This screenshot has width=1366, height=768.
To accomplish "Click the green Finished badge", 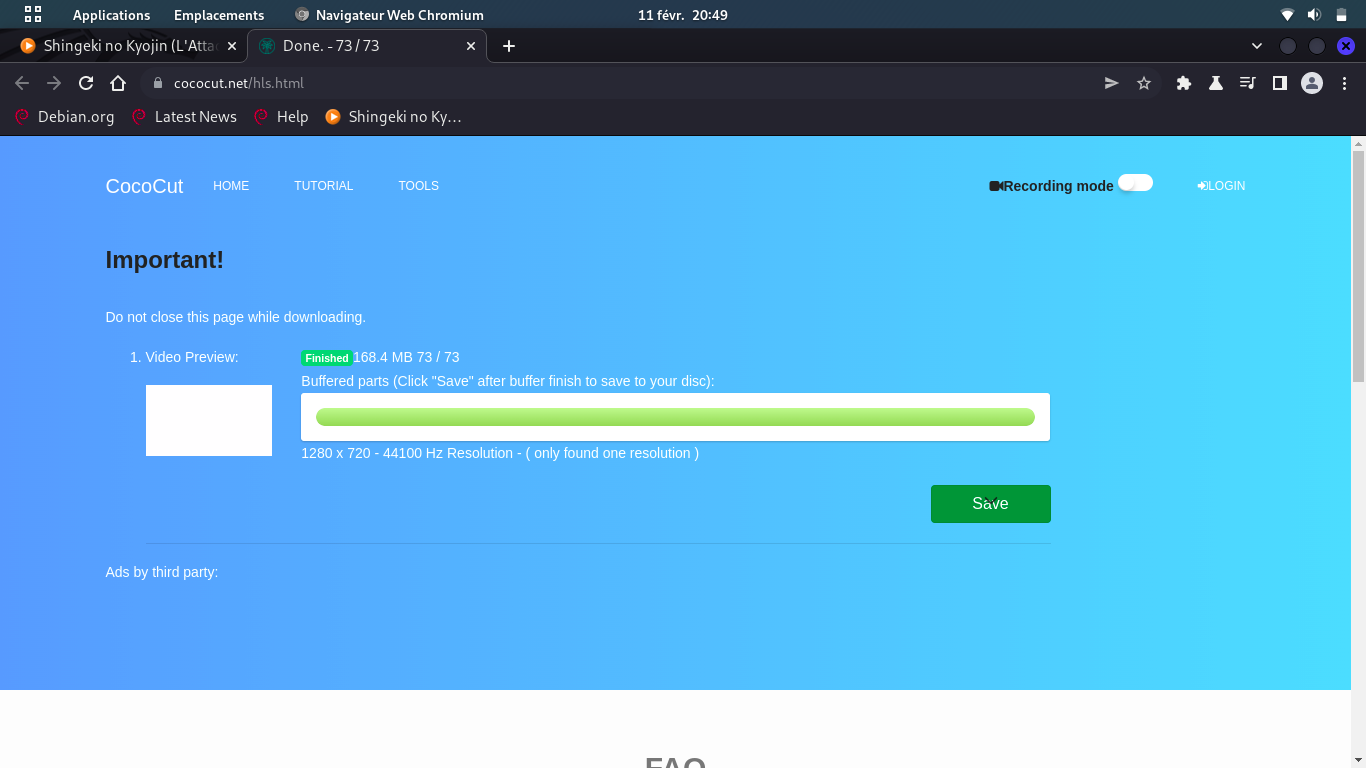I will pyautogui.click(x=327, y=358).
